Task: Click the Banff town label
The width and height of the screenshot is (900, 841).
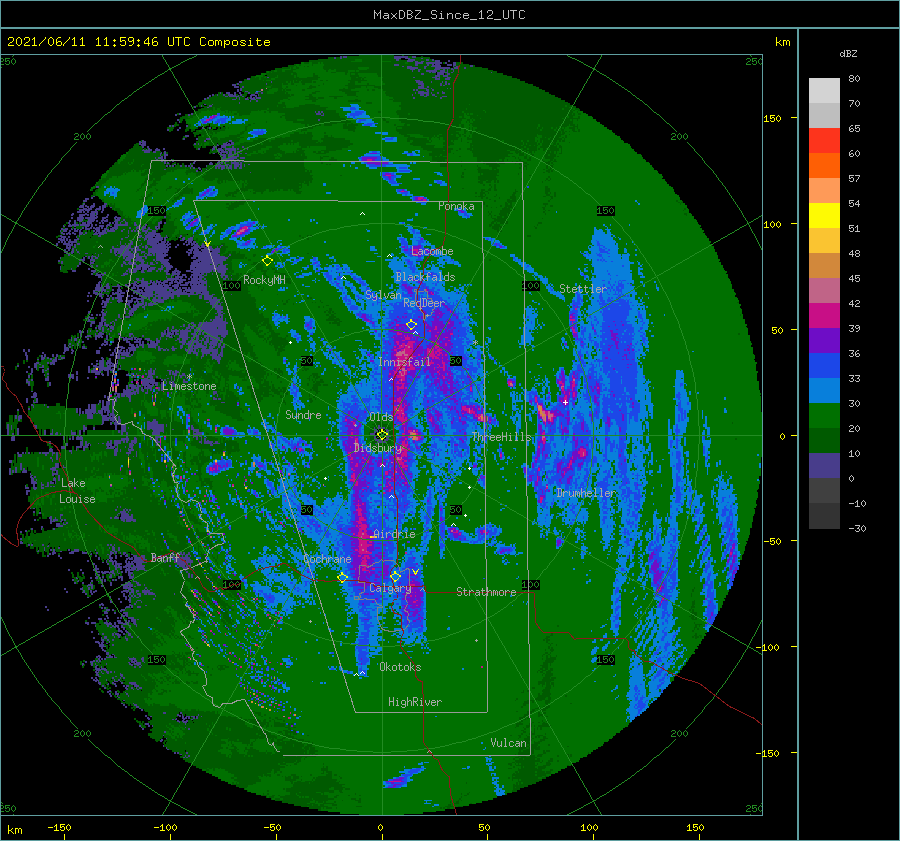Action: (165, 557)
